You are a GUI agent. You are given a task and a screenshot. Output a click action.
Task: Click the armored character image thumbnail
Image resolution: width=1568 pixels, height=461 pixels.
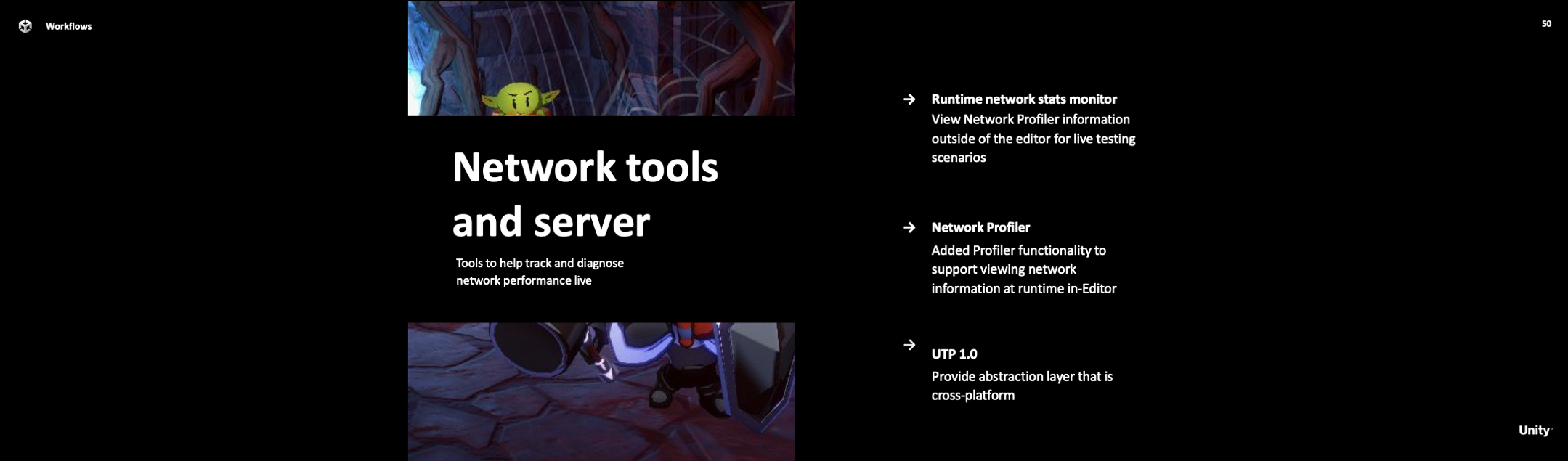601,392
